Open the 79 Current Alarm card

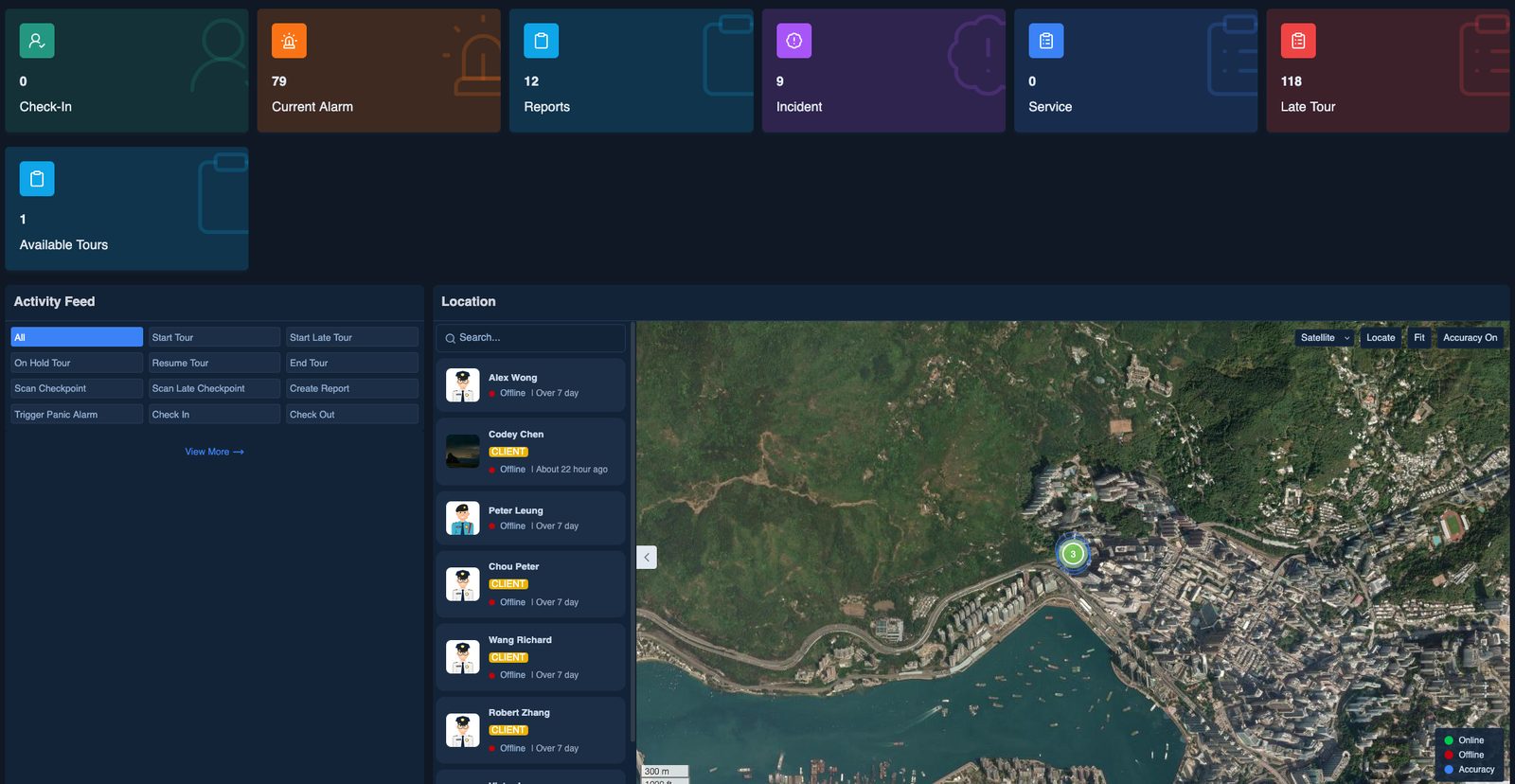[x=379, y=71]
